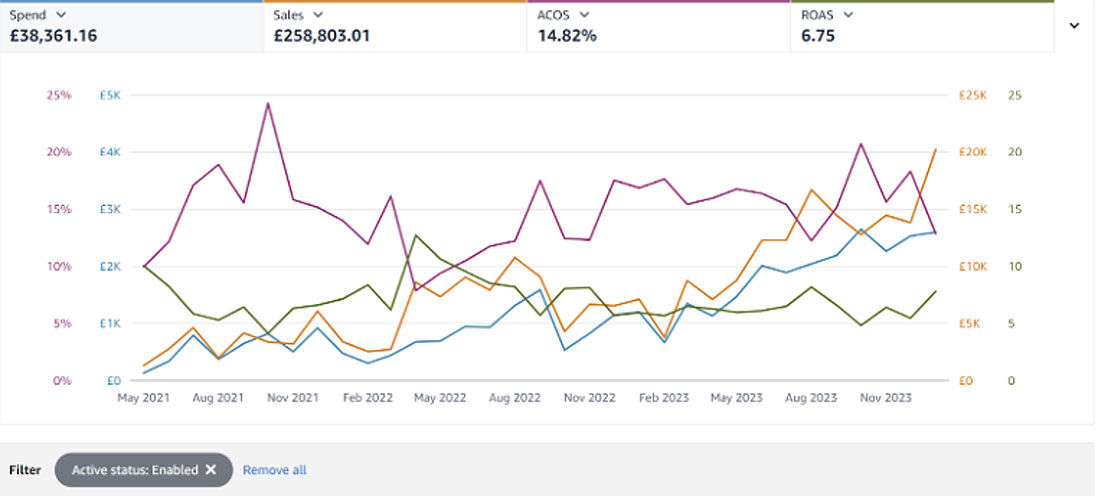
Task: Open the Sales metric dropdown arrow
Action: [x=318, y=15]
